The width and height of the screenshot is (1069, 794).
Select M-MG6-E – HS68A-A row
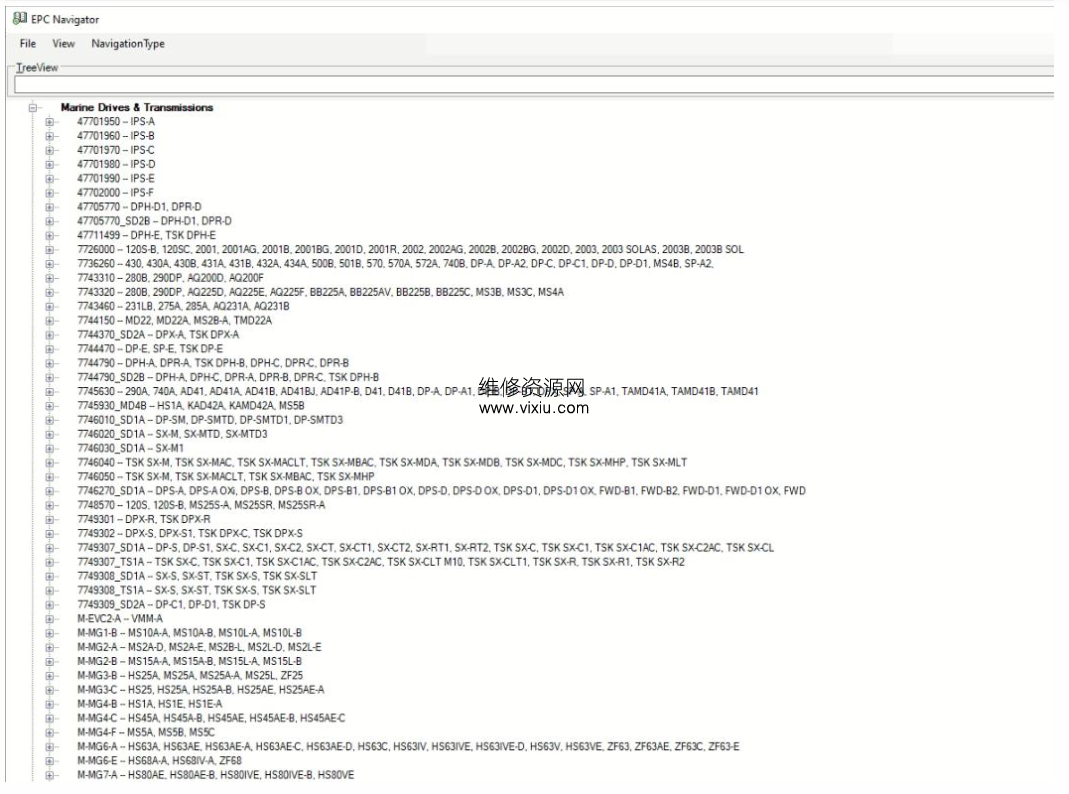coord(159,761)
